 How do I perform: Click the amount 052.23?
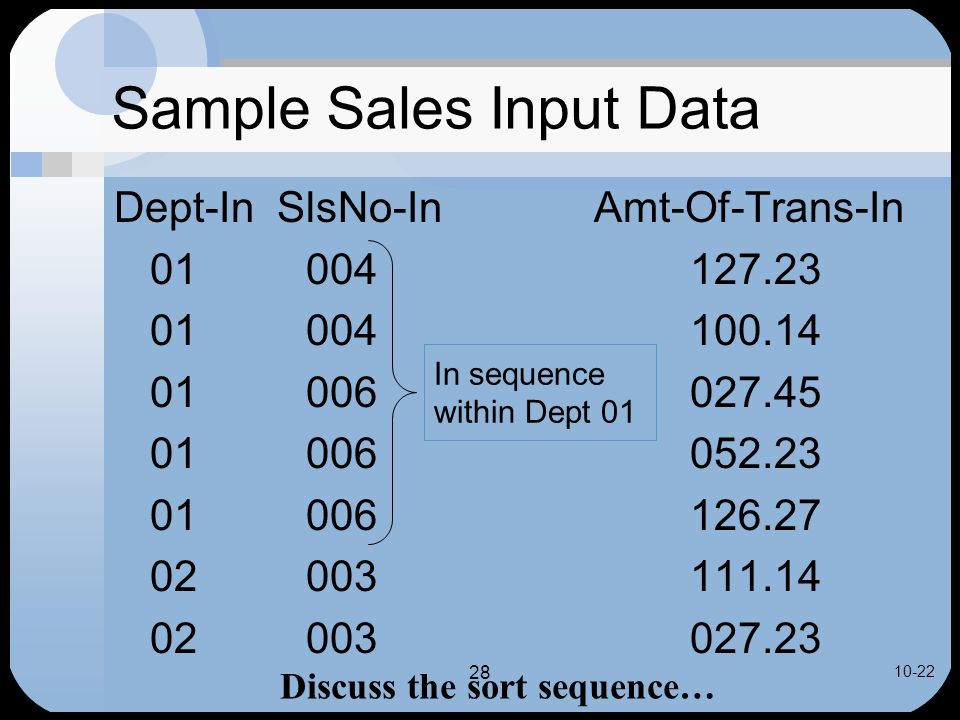click(756, 453)
